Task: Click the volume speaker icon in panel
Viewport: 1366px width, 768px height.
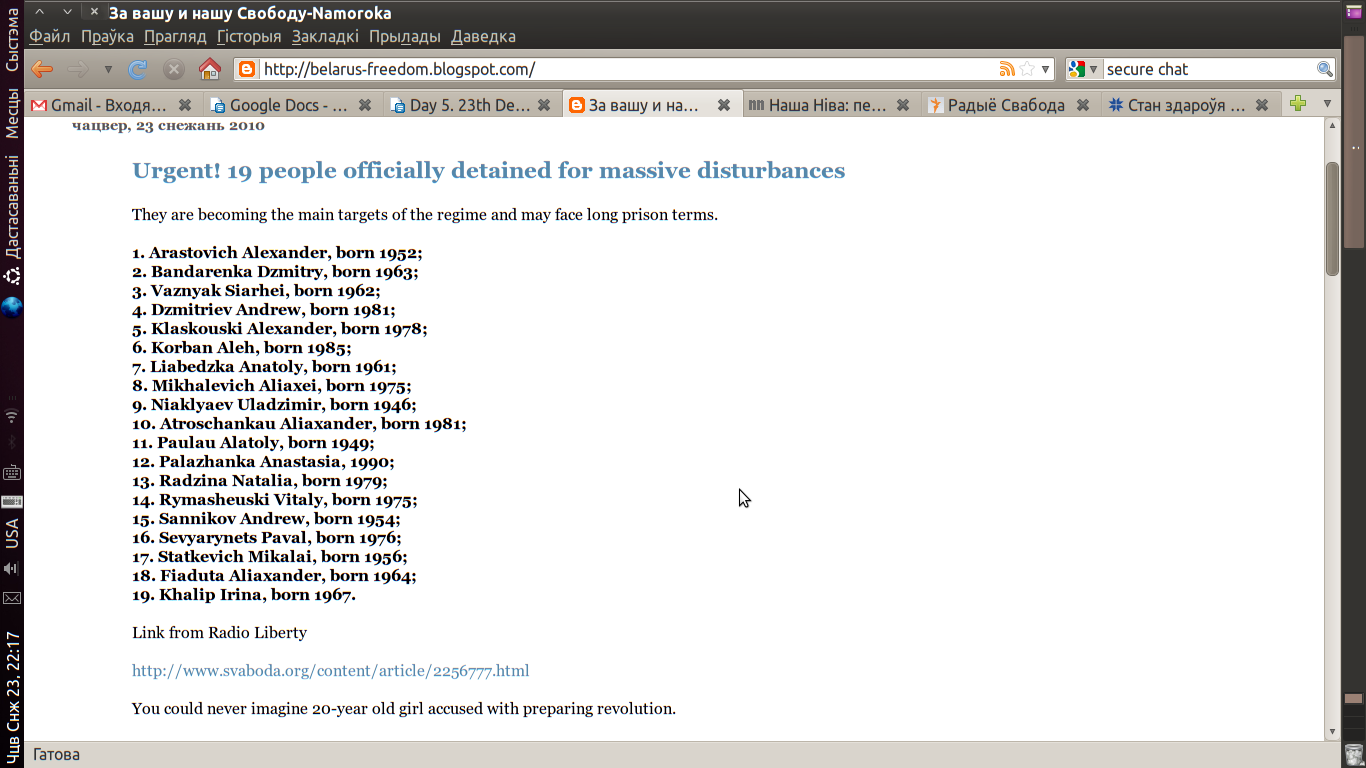Action: coord(12,568)
